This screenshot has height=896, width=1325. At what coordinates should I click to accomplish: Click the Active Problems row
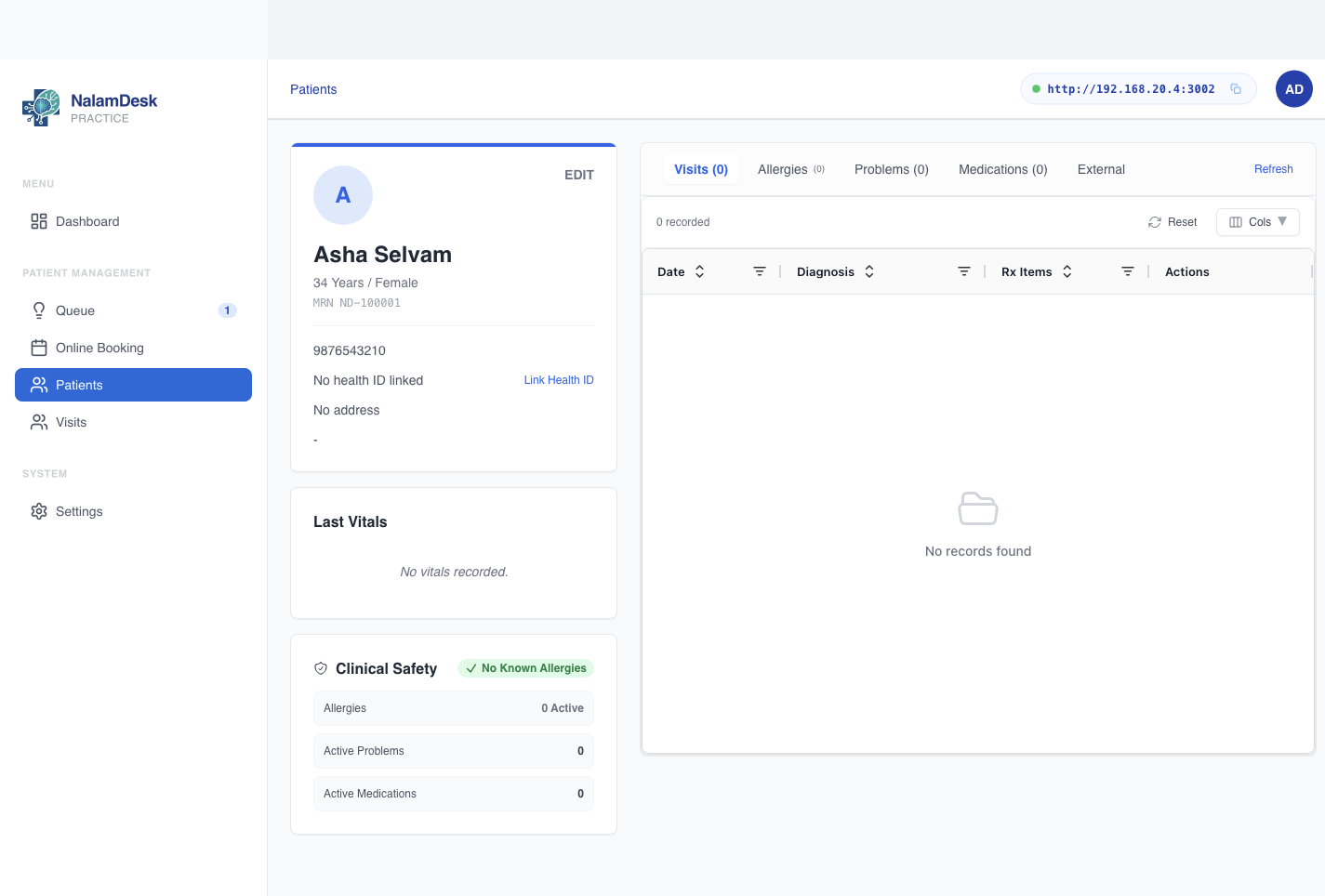(454, 751)
